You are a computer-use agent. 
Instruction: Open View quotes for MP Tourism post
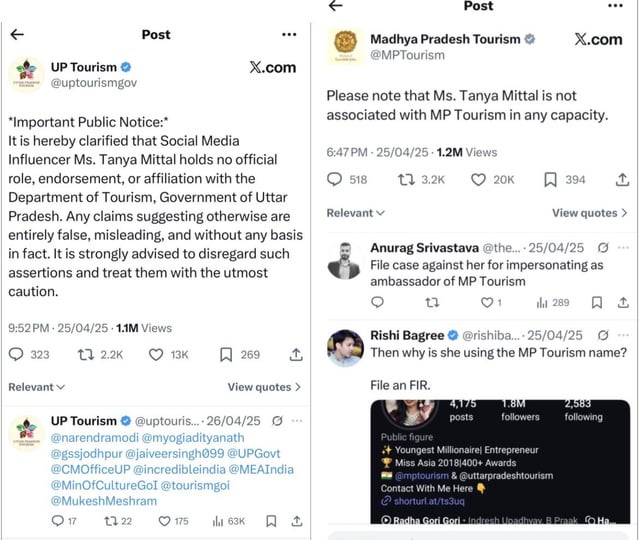pyautogui.click(x=590, y=213)
